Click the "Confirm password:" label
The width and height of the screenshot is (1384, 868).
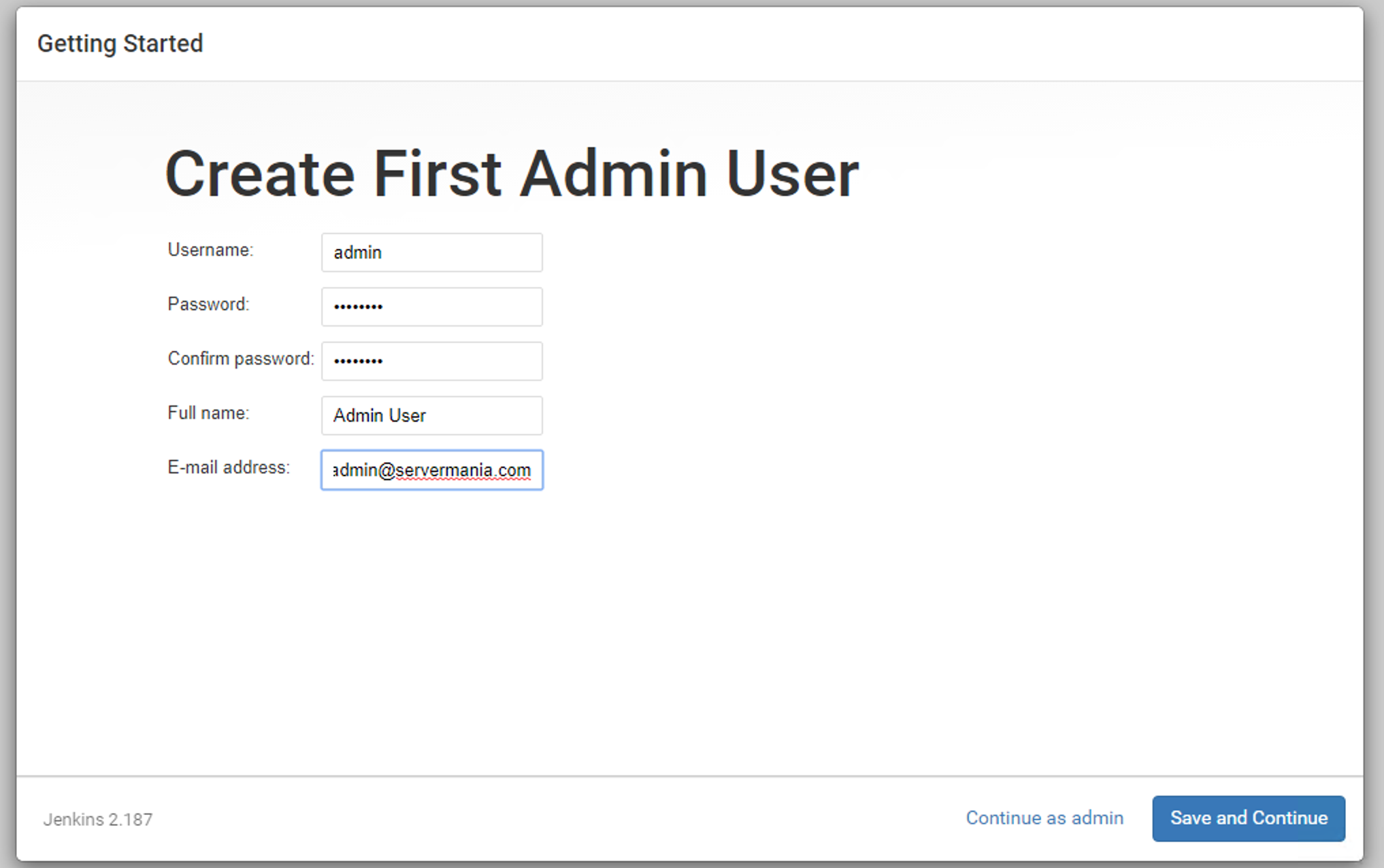241,358
